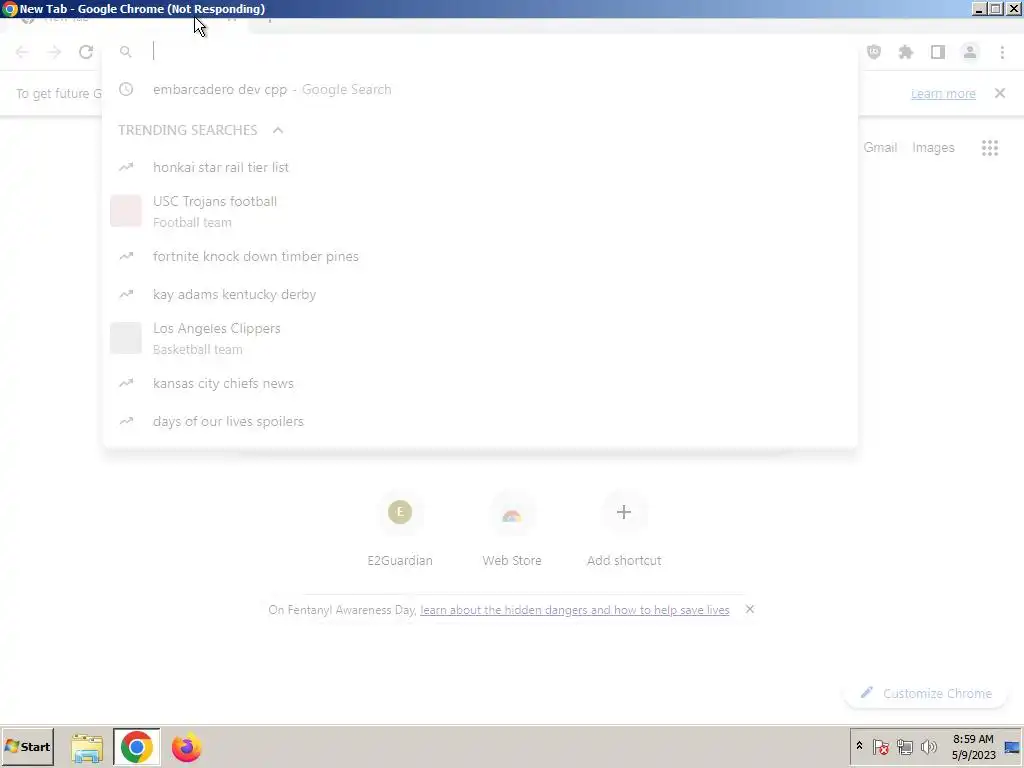Open the volume speaker tray icon
The height and width of the screenshot is (768, 1024).
coord(929,746)
